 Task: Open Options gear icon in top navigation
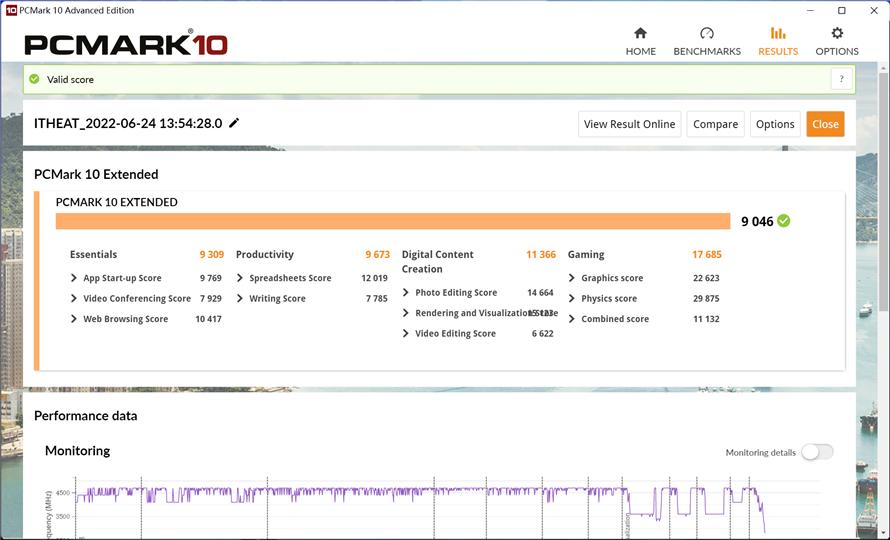pos(837,33)
